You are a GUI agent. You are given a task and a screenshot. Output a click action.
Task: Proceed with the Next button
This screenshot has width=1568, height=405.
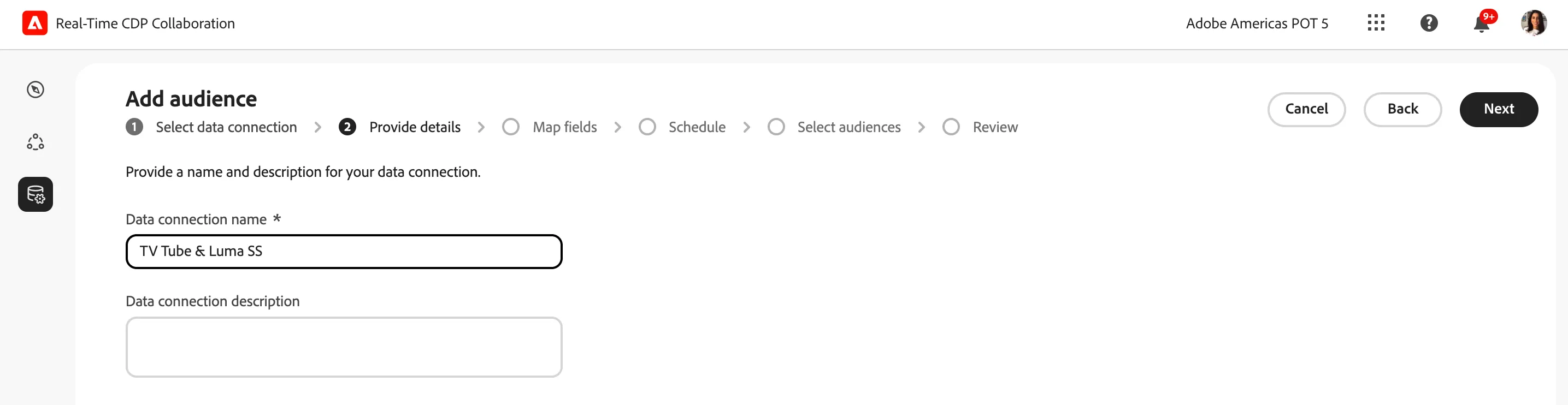[1499, 109]
